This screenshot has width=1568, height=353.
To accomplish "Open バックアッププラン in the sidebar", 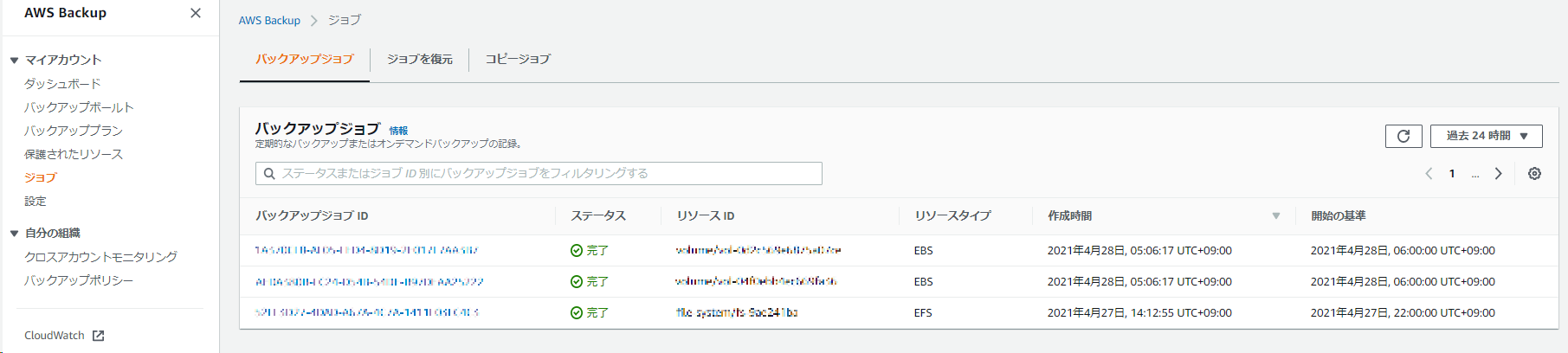I will click(74, 131).
